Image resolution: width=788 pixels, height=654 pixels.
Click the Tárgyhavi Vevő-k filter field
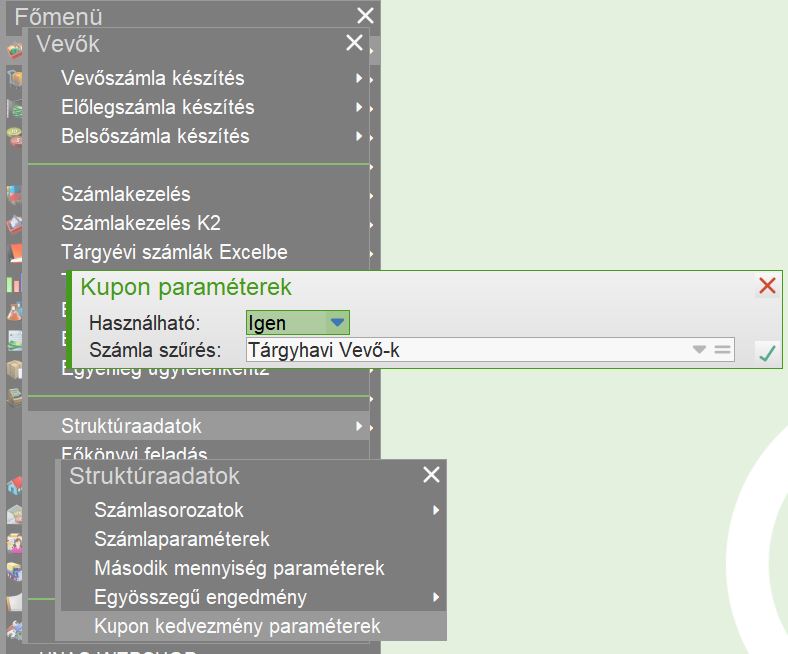[x=490, y=350]
